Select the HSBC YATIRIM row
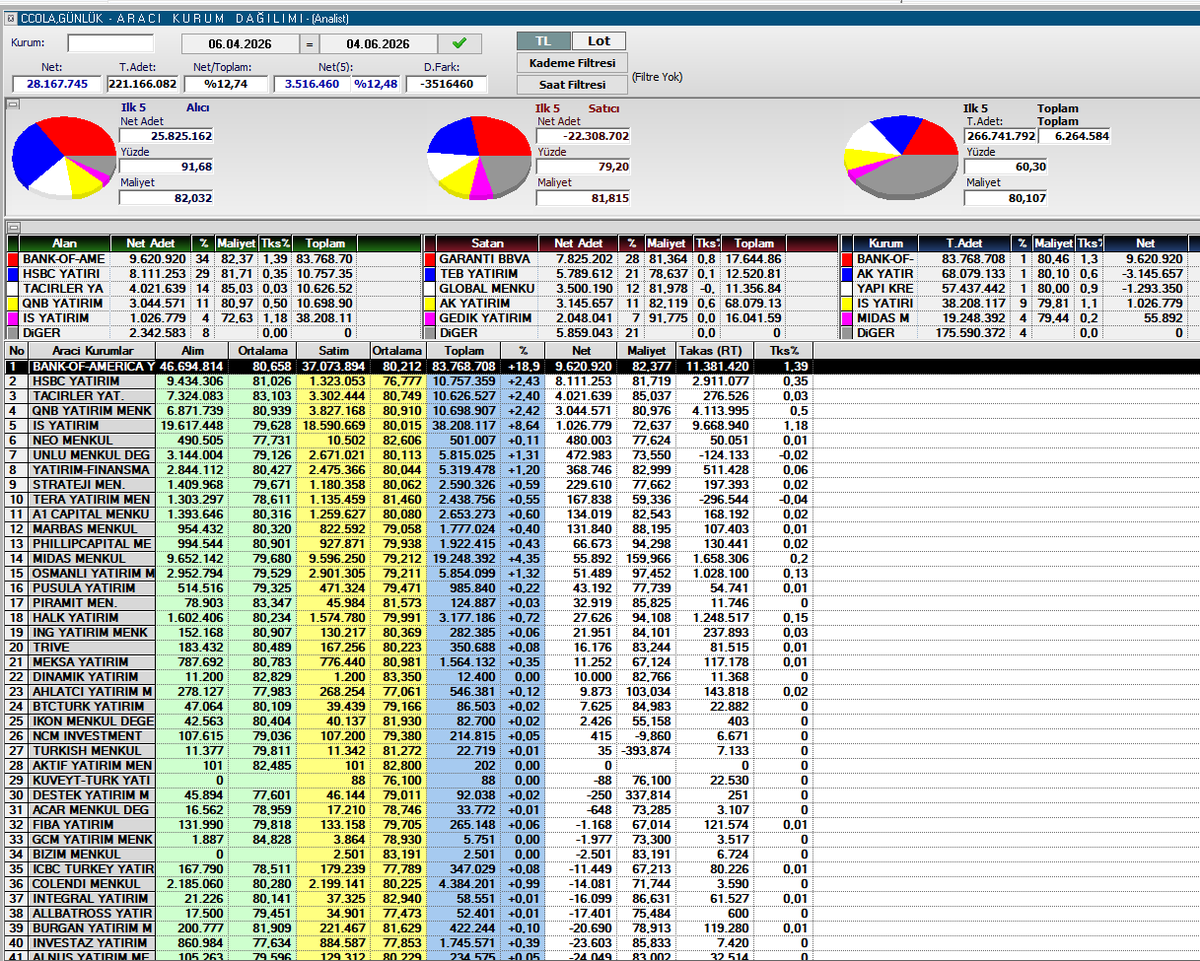 coord(410,381)
